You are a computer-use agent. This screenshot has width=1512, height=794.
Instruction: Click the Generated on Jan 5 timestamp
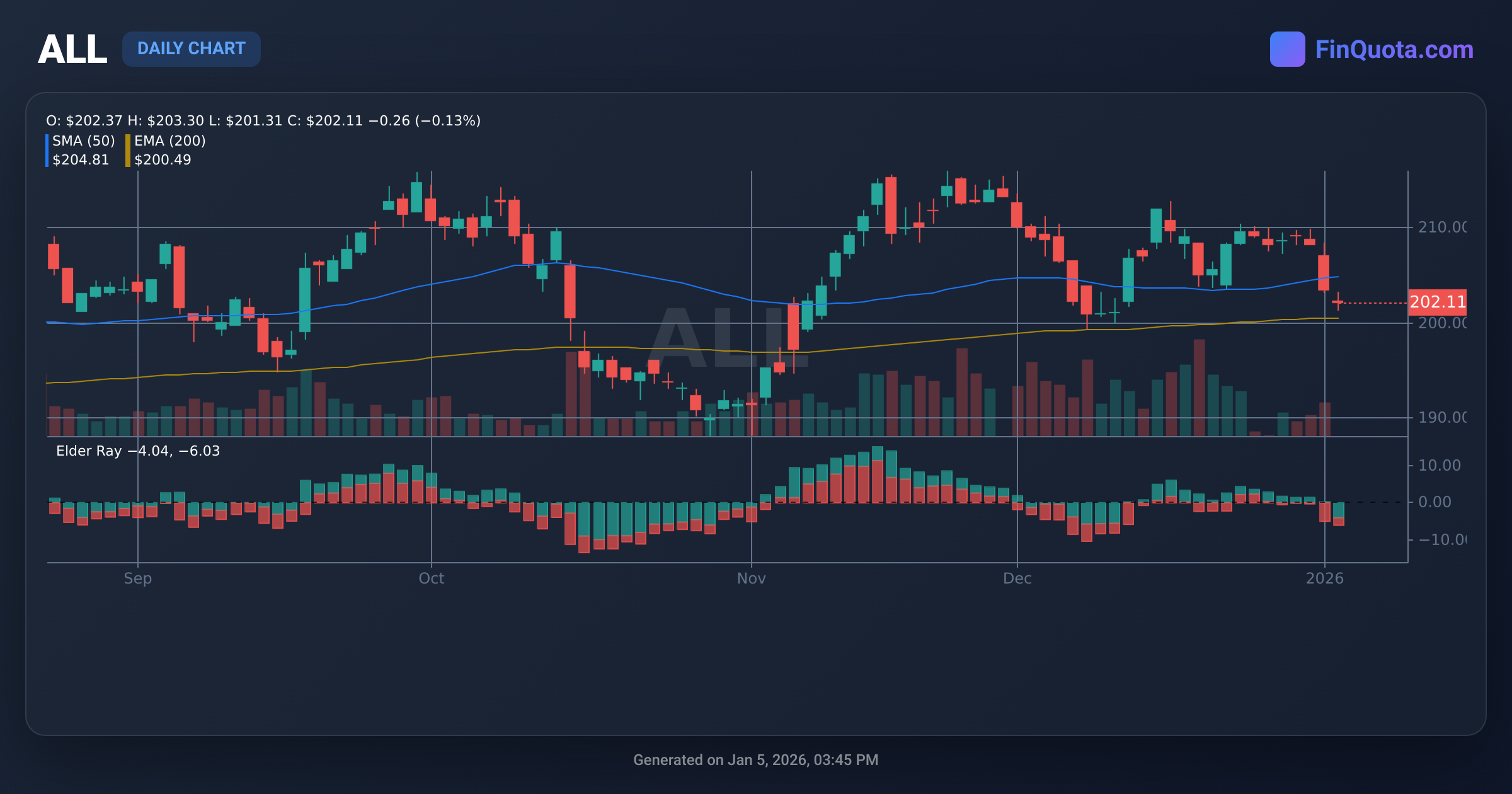click(755, 759)
